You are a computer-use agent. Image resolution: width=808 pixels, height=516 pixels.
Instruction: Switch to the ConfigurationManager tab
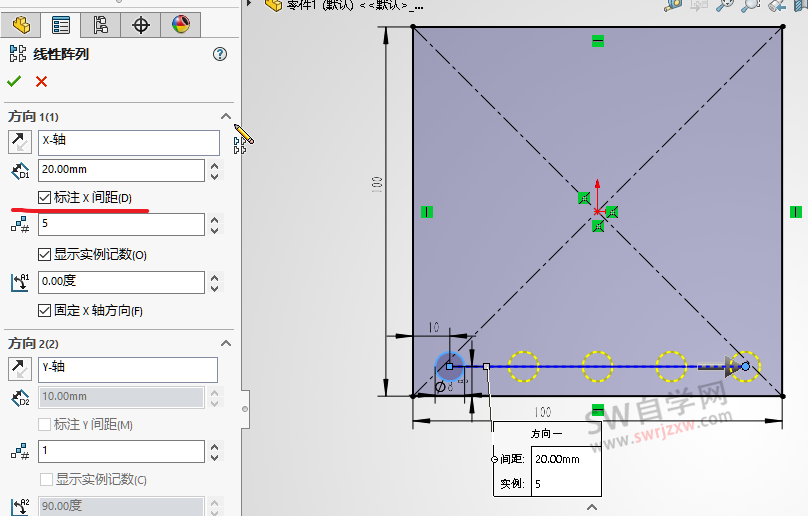100,25
